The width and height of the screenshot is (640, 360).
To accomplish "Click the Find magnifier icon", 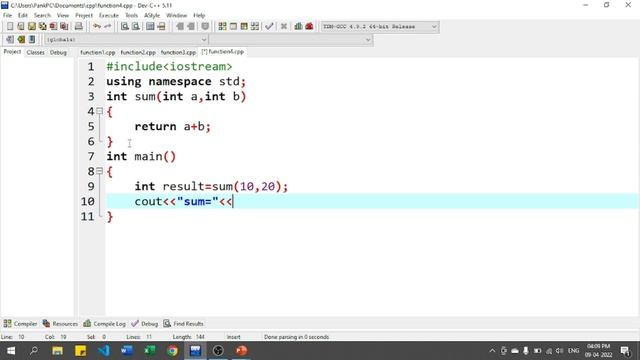I will coord(125,27).
